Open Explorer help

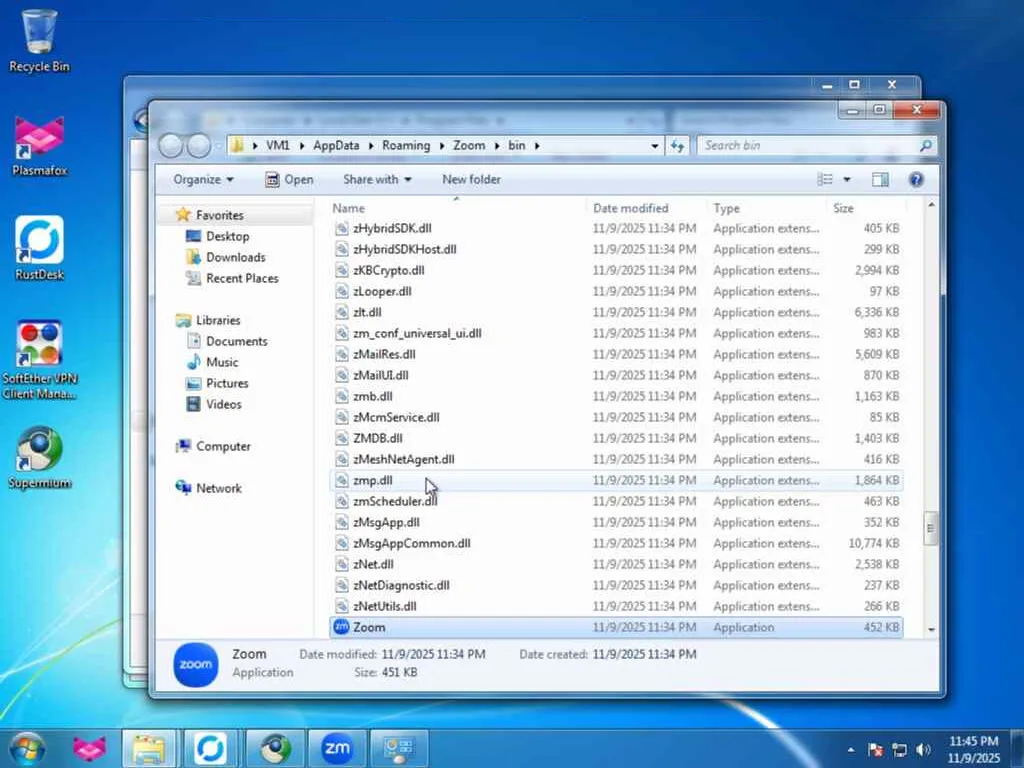(x=916, y=179)
